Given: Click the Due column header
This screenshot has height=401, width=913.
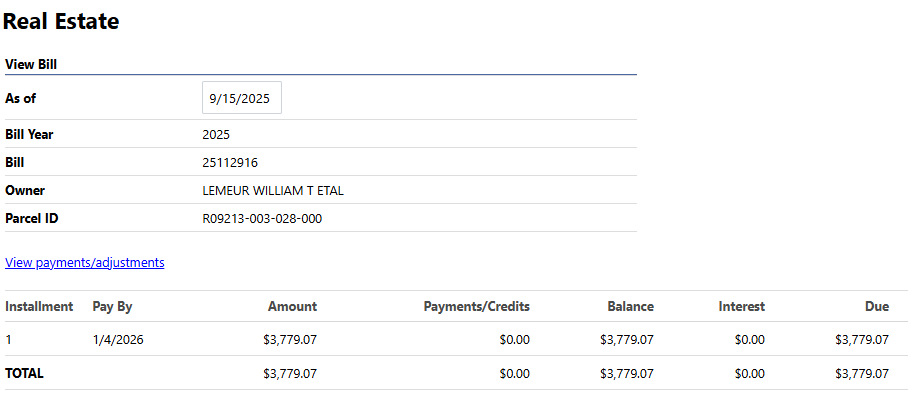Looking at the screenshot, I should (876, 307).
